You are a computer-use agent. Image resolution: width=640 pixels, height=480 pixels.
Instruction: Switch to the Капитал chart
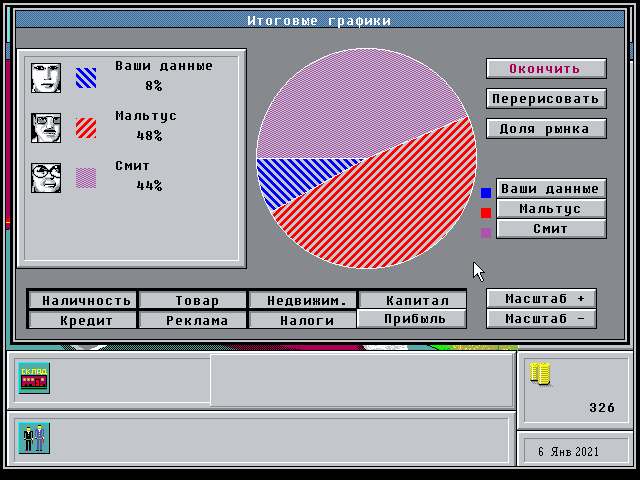[x=413, y=300]
